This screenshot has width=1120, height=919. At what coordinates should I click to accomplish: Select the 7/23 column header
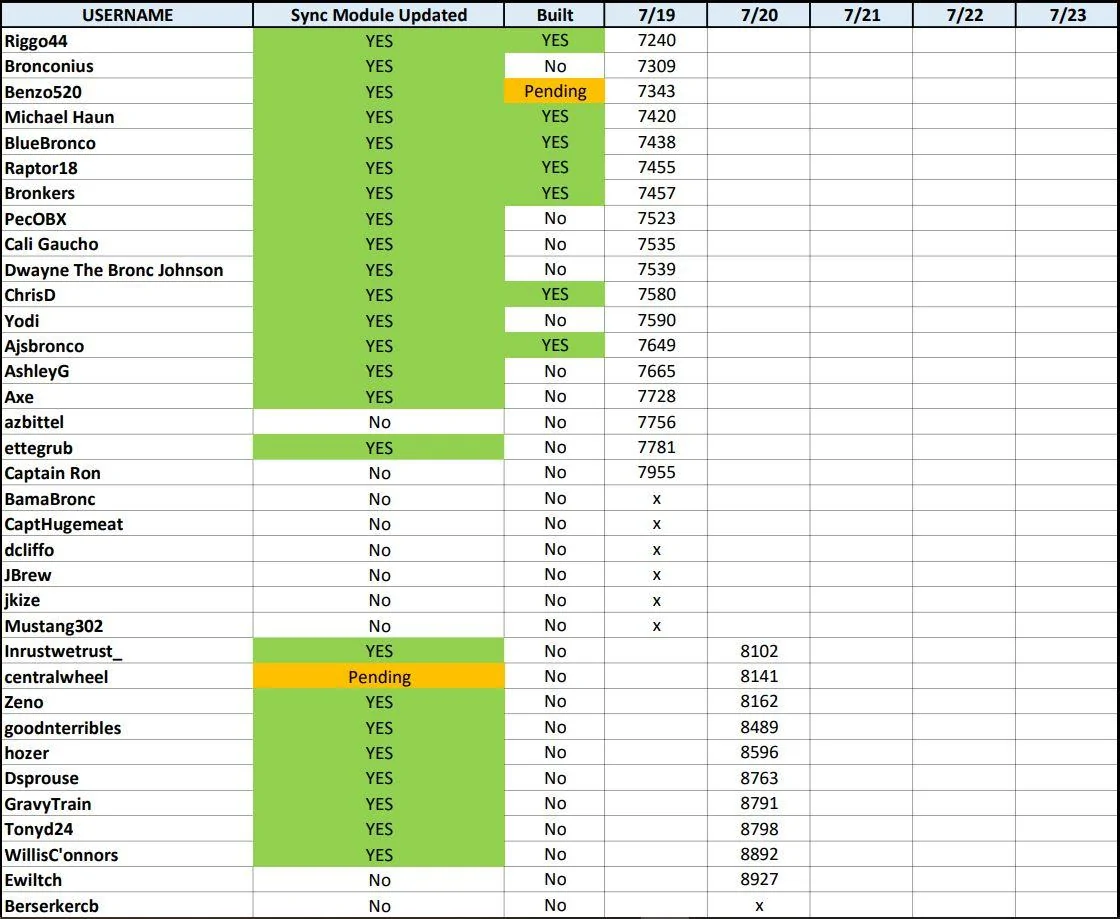pos(1067,15)
